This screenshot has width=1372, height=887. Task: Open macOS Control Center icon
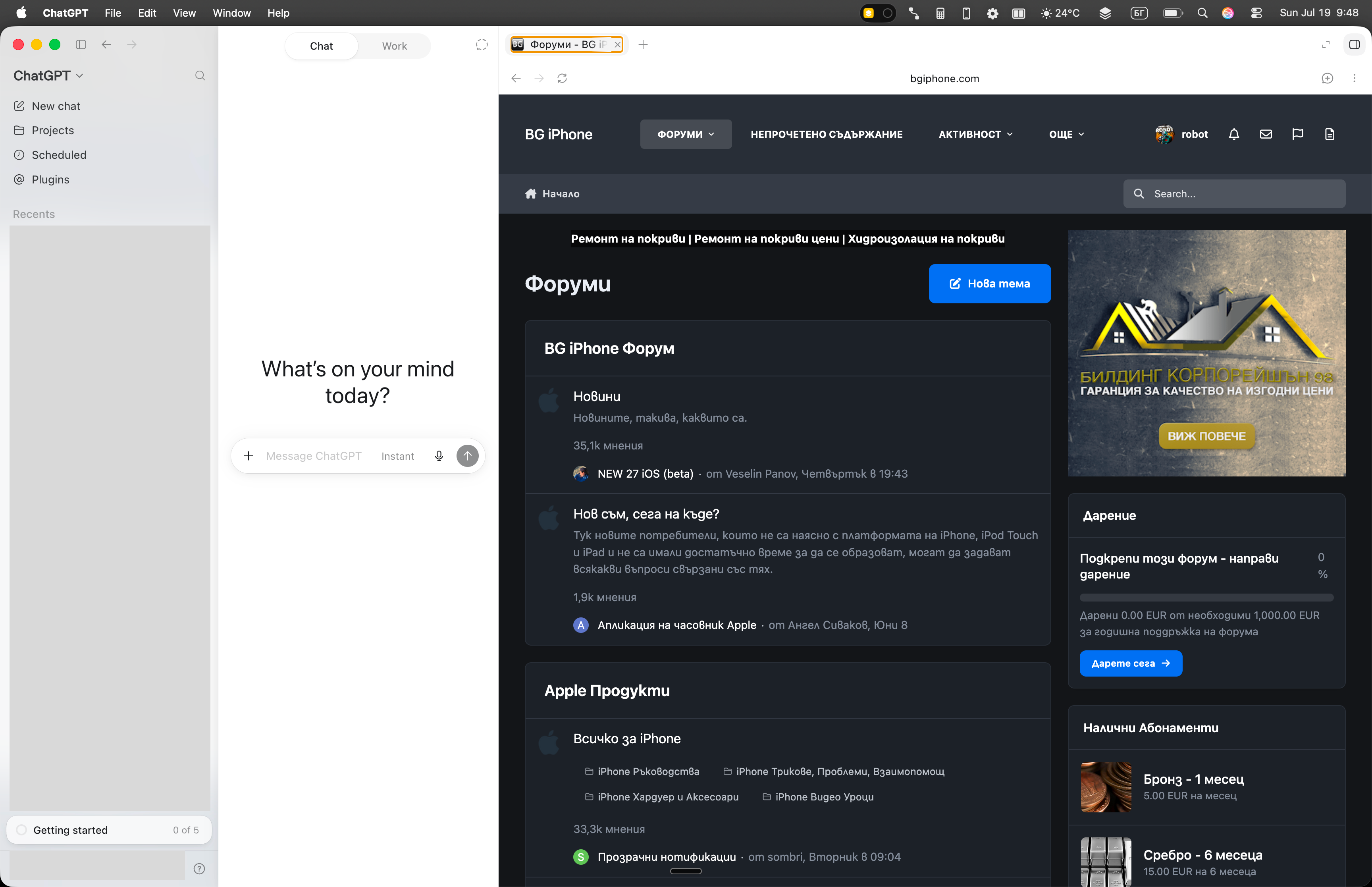tap(1256, 13)
